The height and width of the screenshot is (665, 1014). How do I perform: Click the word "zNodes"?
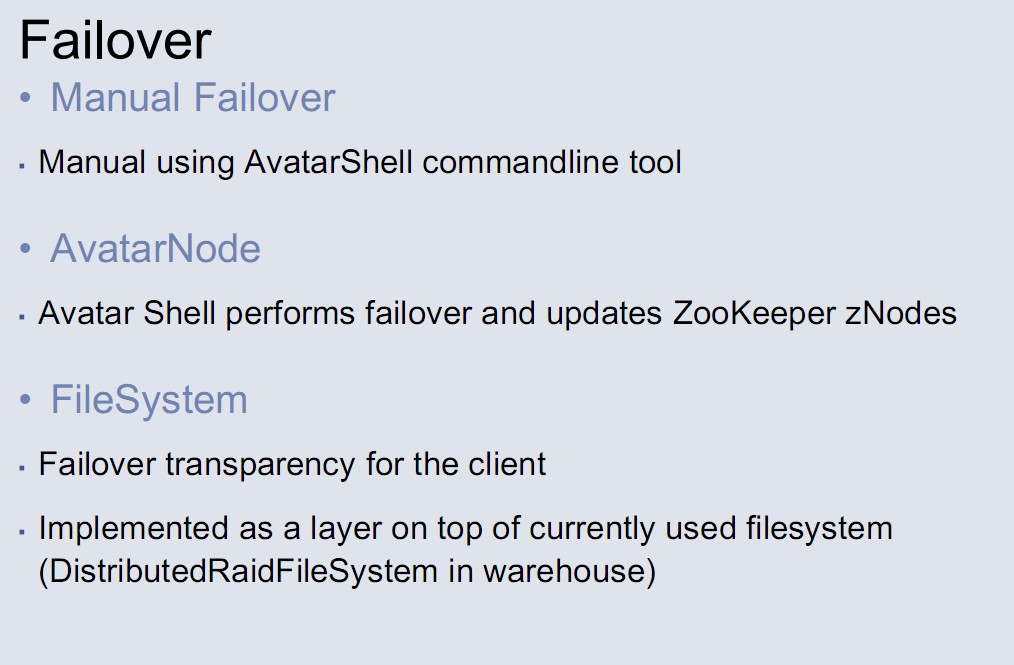pyautogui.click(x=901, y=314)
